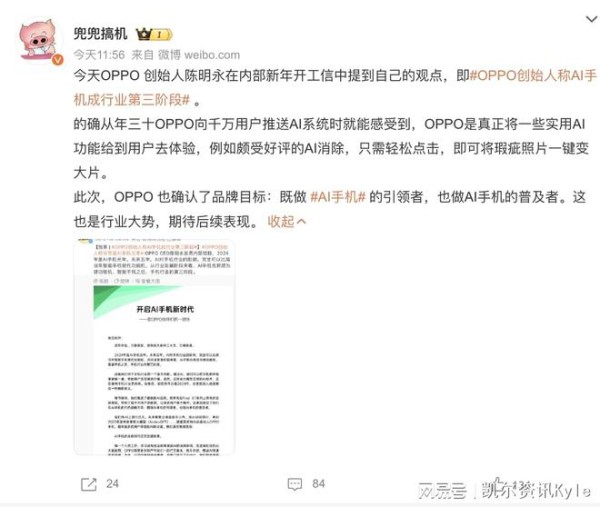
Task: Click the post text mentioning 陈明永
Action: pos(258,75)
